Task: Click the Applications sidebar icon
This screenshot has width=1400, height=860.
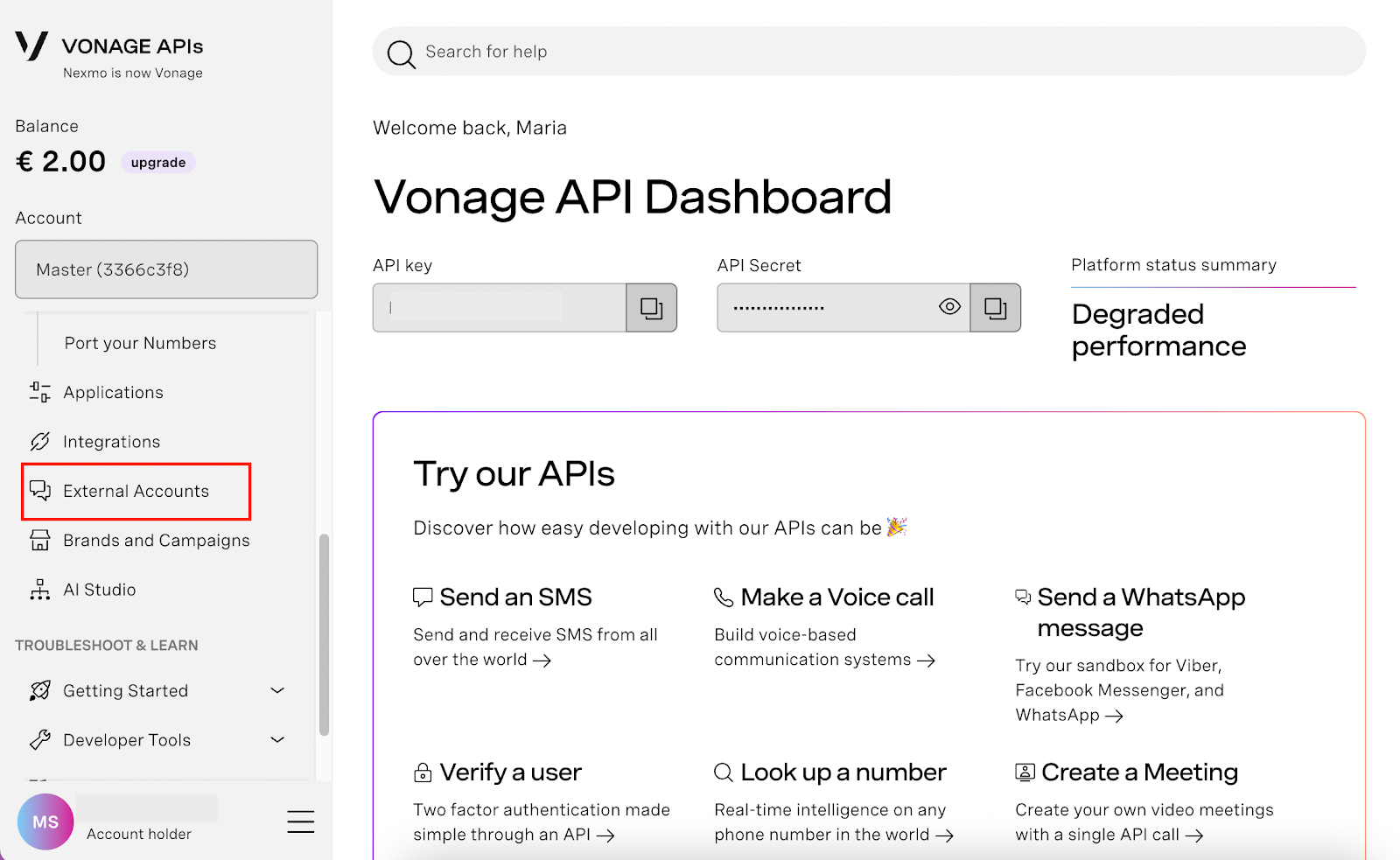Action: [x=40, y=392]
